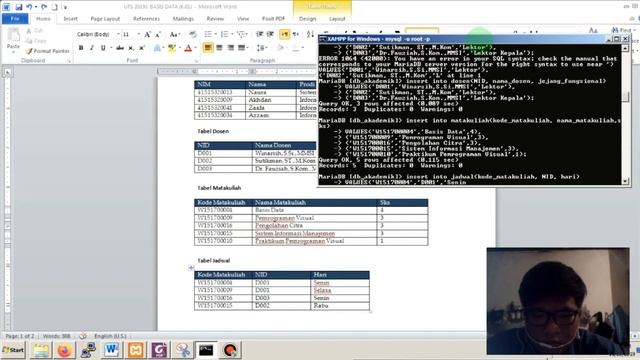Click the Bullets list icon

tap(208, 34)
